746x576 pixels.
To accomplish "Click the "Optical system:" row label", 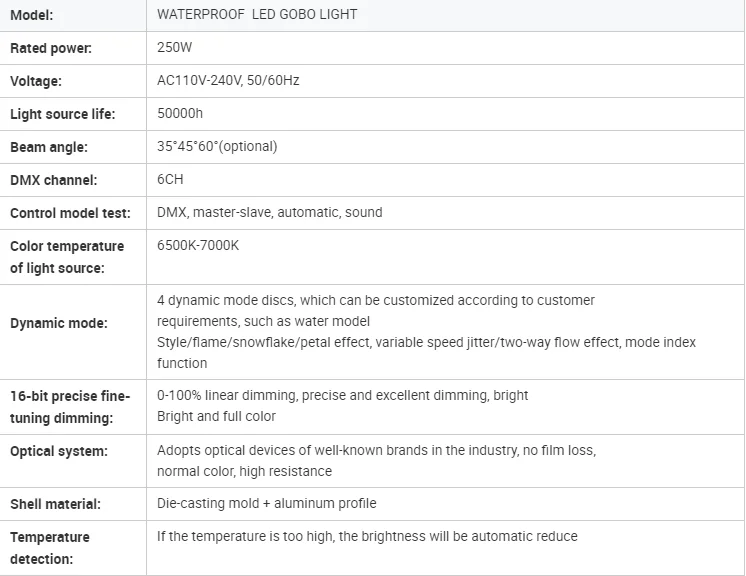I will coord(59,451).
